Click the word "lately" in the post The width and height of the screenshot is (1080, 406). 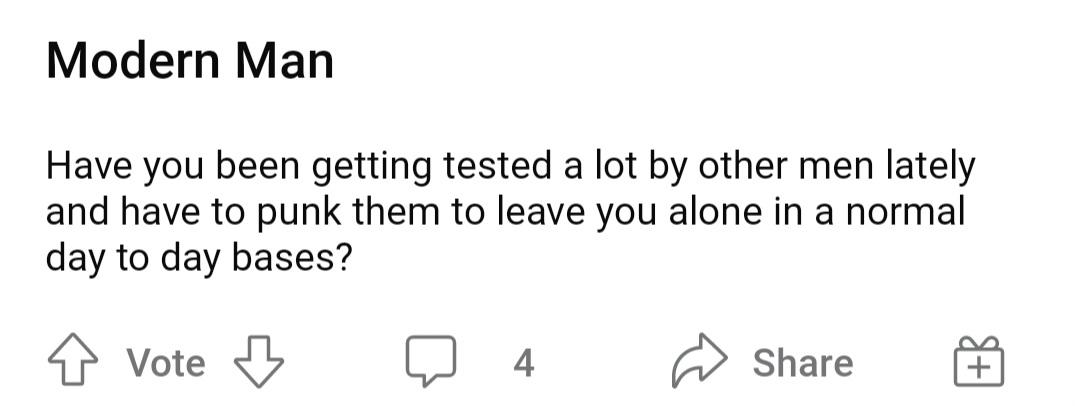point(929,166)
